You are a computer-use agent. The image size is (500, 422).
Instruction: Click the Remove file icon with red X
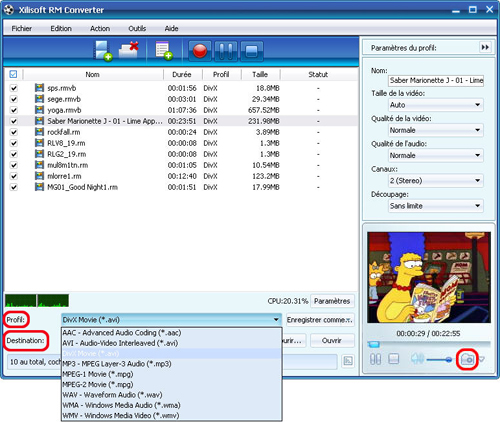click(129, 50)
